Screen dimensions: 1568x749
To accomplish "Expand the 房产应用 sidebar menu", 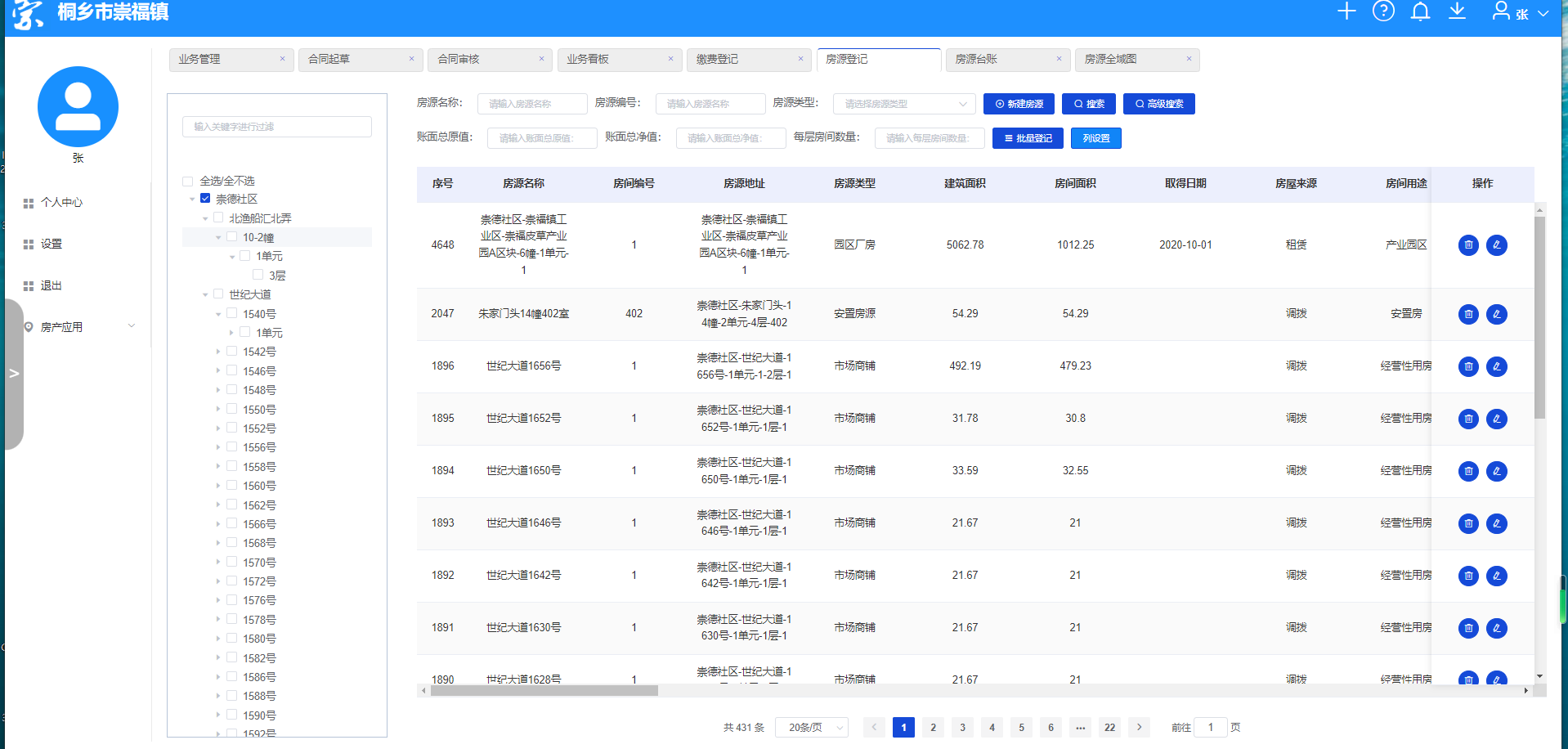I will [79, 327].
